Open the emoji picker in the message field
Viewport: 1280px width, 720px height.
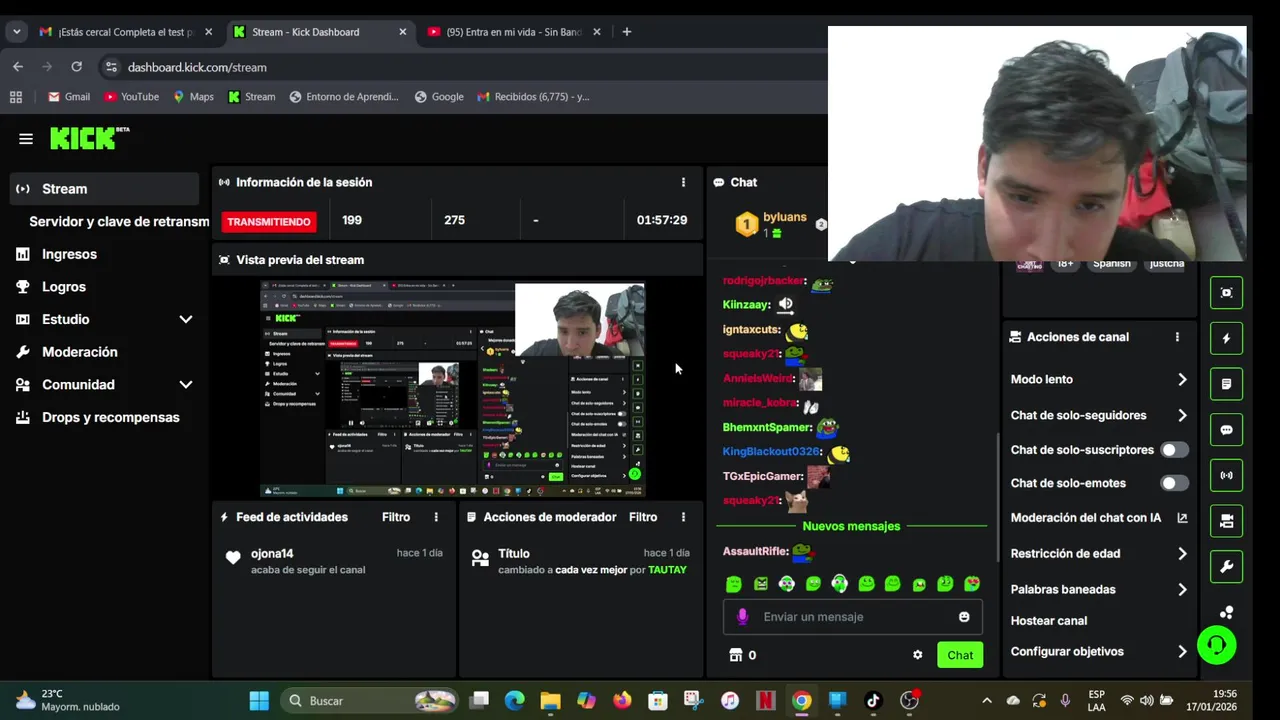point(964,617)
